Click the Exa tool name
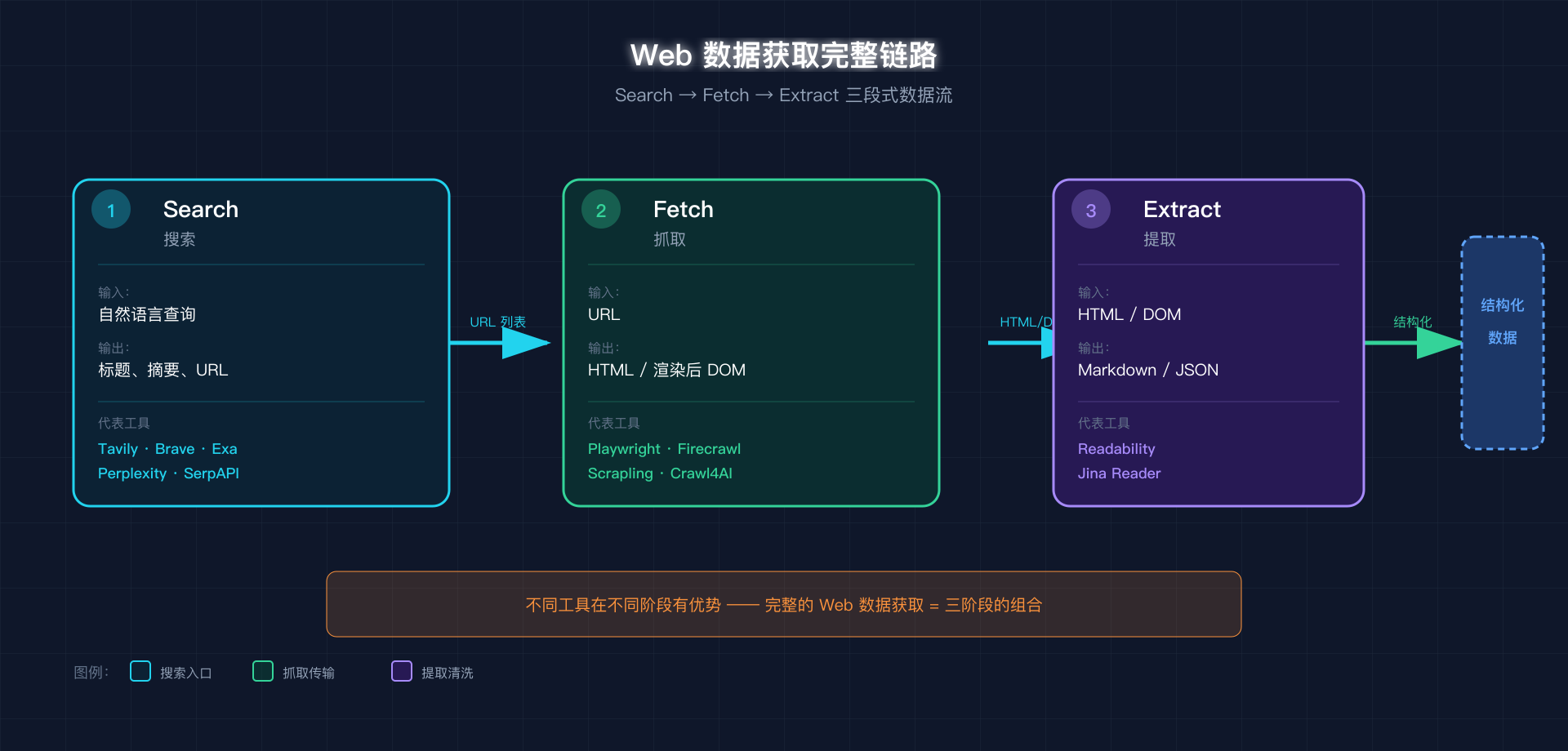The width and height of the screenshot is (1568, 751). click(x=225, y=449)
